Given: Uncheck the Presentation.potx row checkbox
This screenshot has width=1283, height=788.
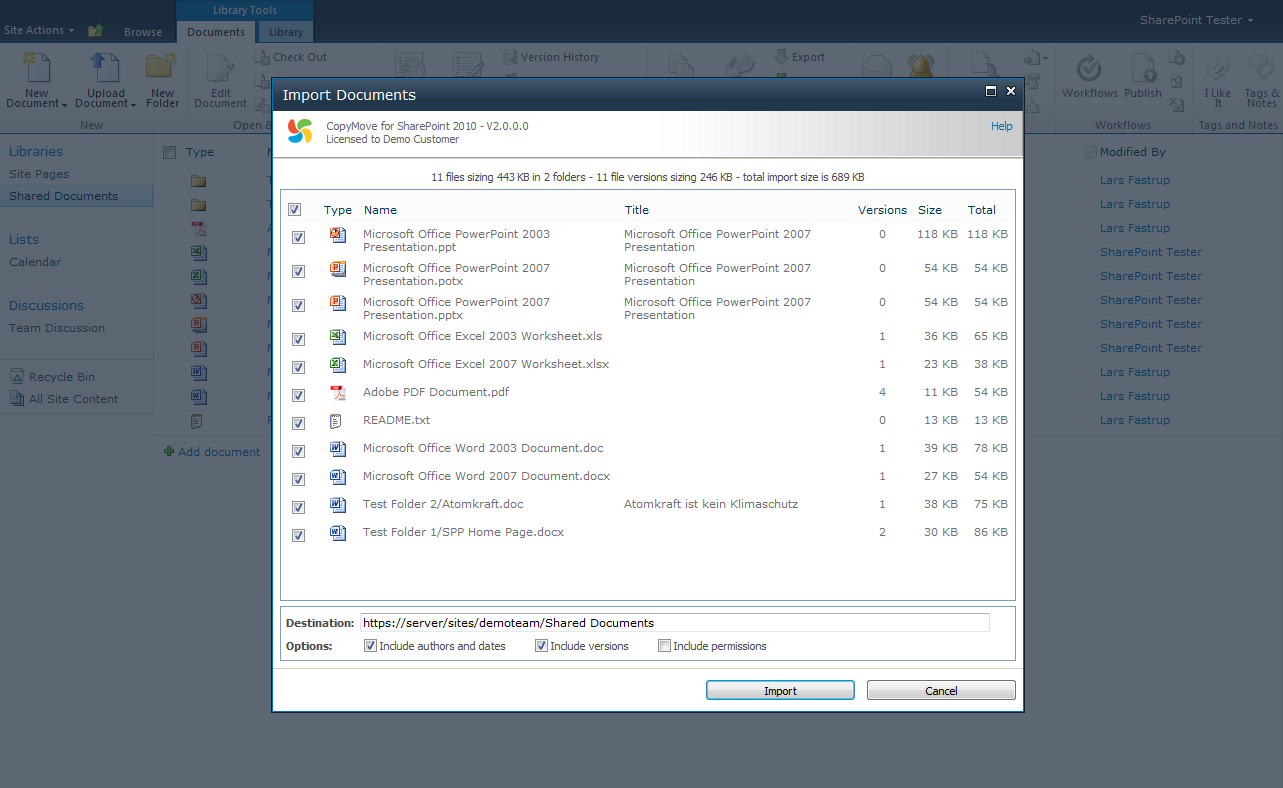Looking at the screenshot, I should click(x=298, y=272).
